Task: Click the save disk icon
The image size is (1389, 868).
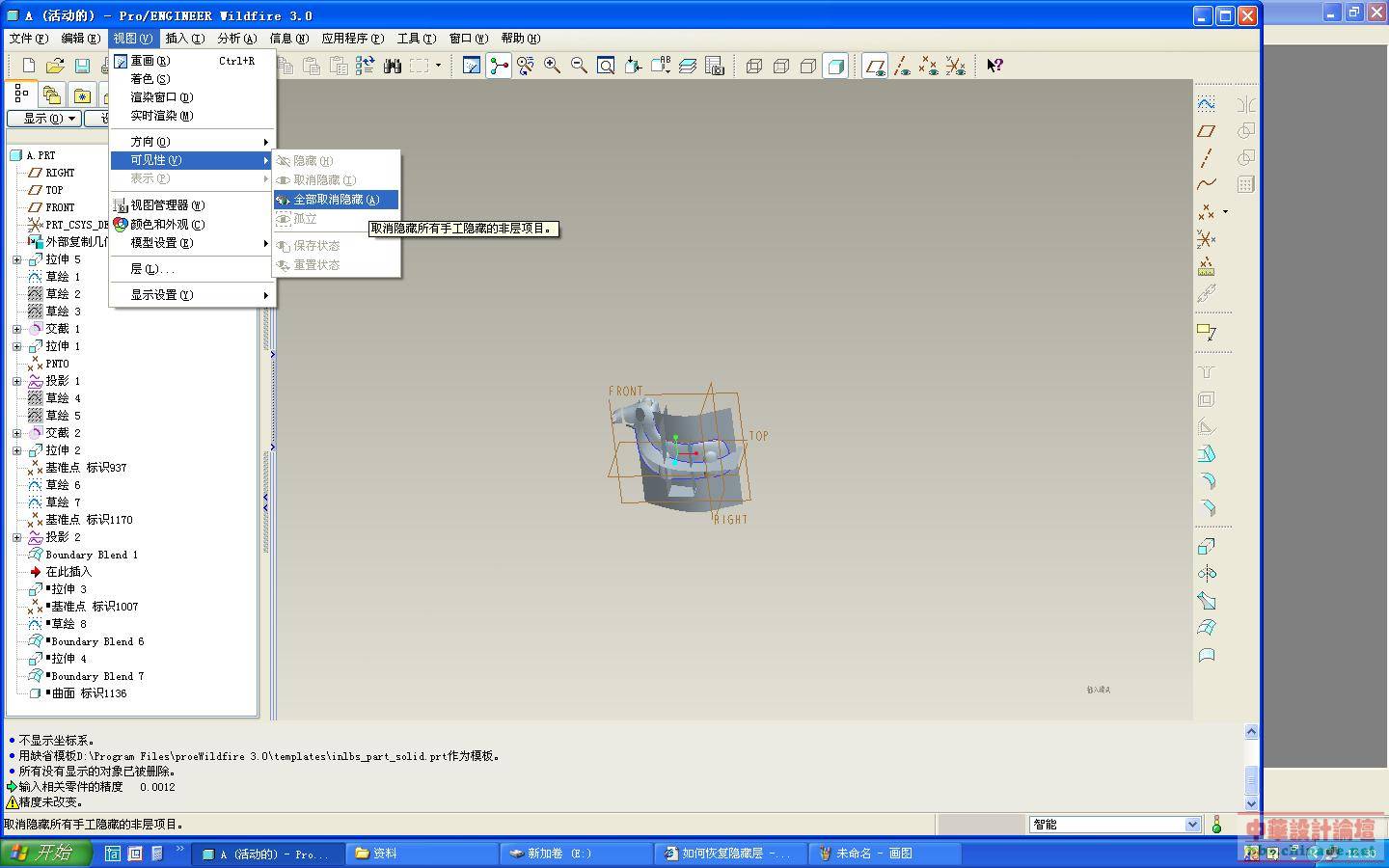Action: [x=82, y=66]
